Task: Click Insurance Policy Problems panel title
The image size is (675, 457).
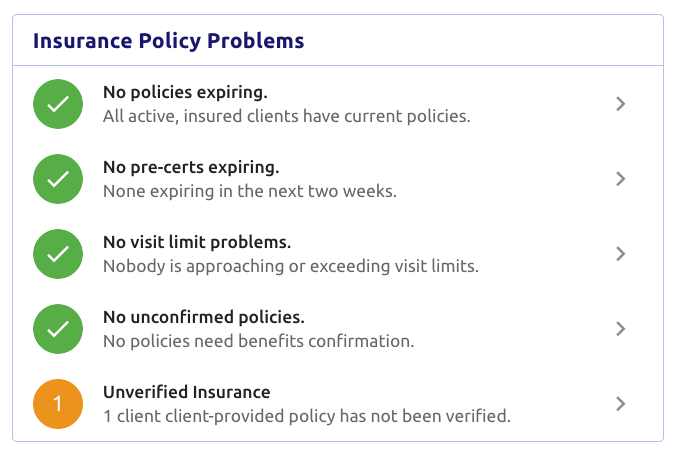Action: [x=169, y=41]
